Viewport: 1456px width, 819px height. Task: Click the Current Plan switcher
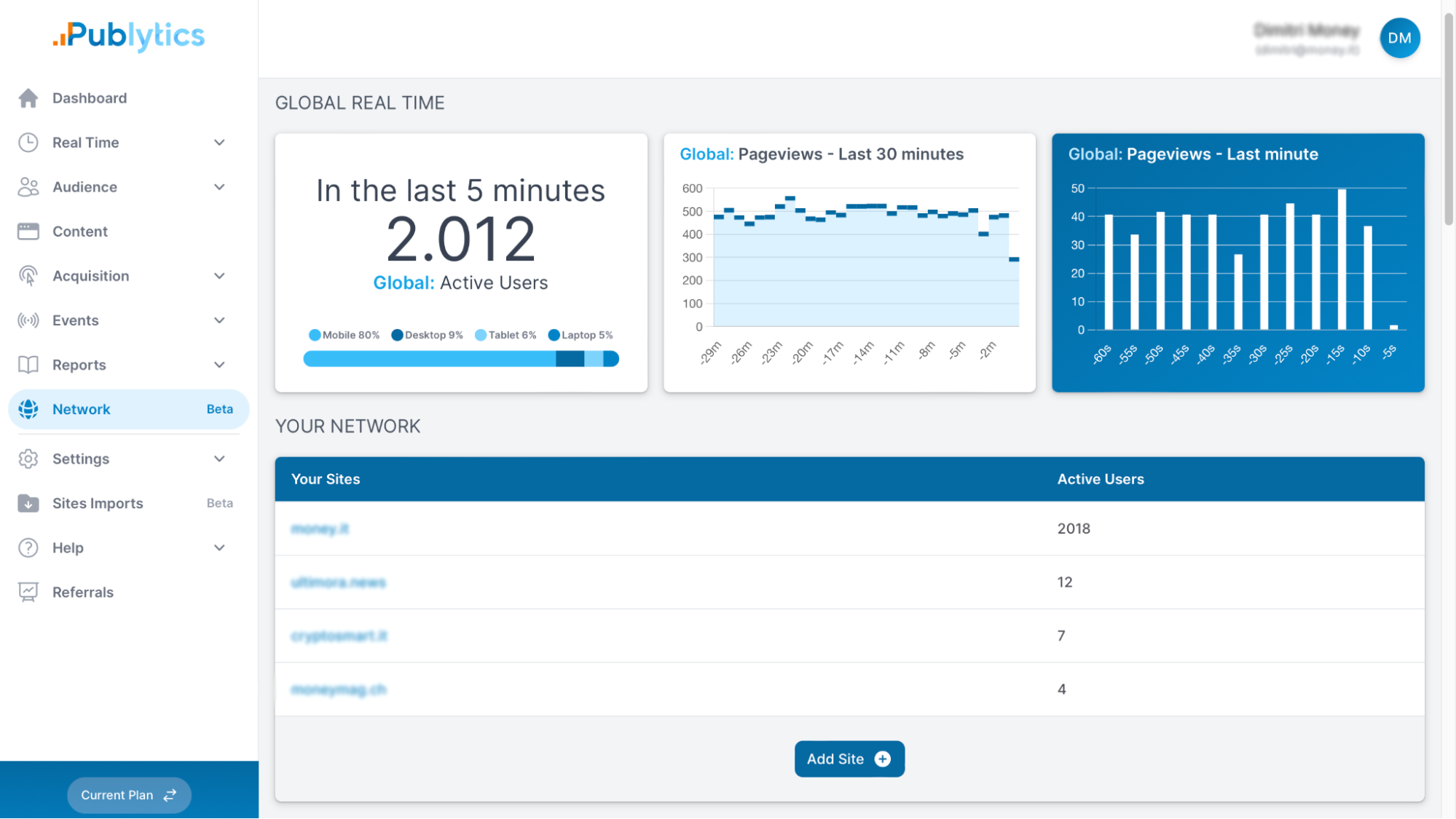(128, 794)
